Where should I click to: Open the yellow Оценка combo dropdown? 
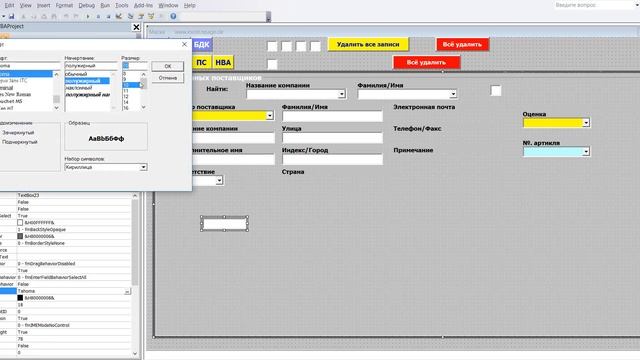click(586, 123)
